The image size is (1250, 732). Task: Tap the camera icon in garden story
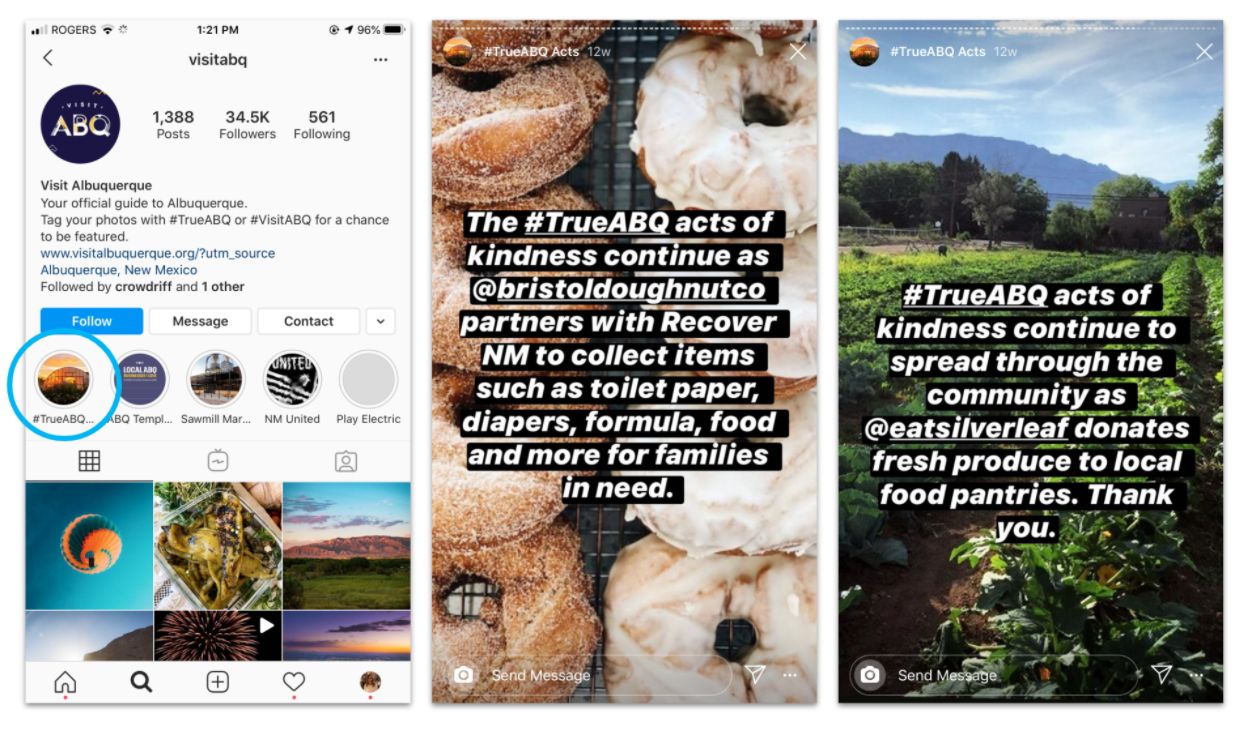[x=870, y=675]
